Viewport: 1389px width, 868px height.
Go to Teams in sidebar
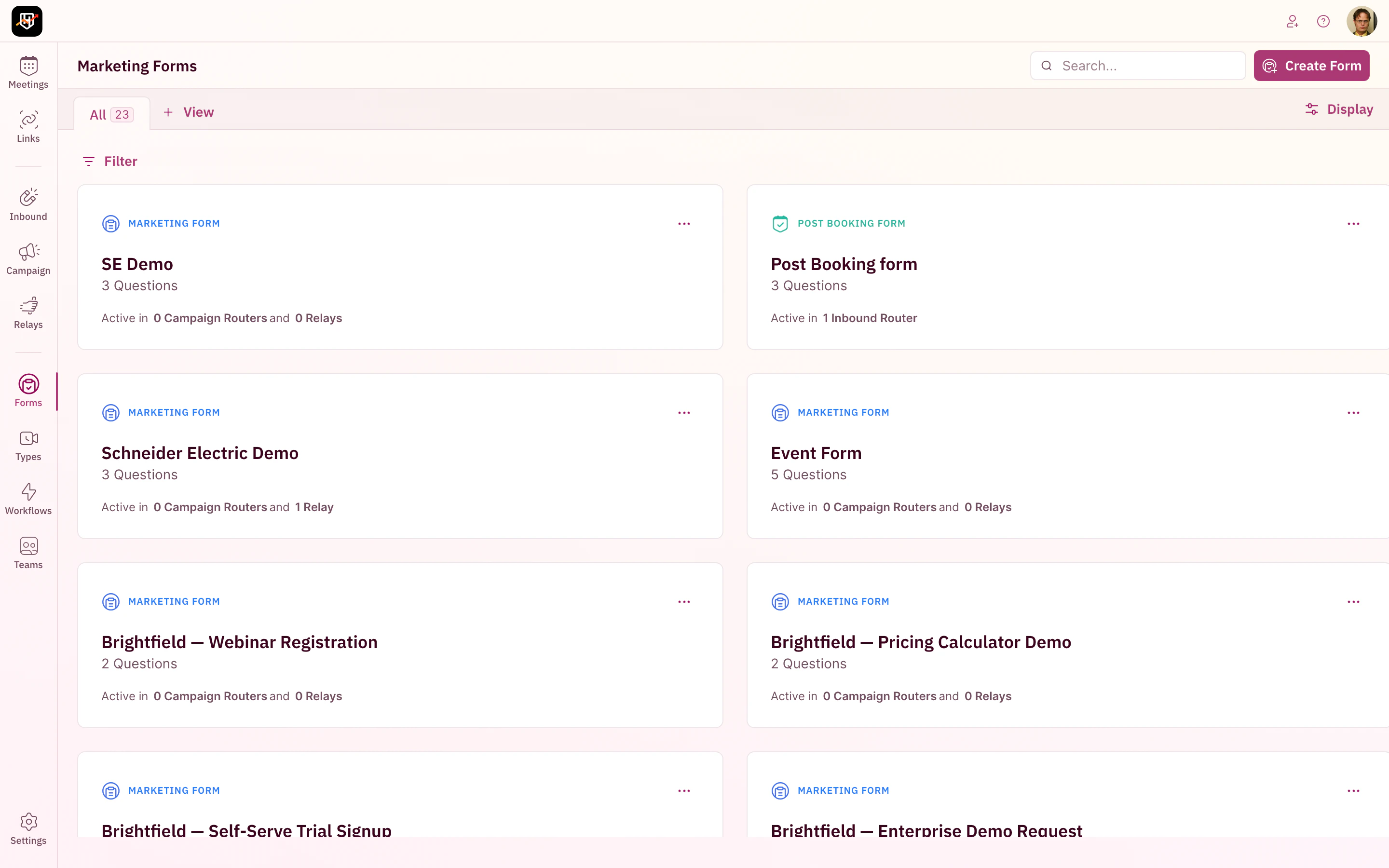tap(28, 553)
